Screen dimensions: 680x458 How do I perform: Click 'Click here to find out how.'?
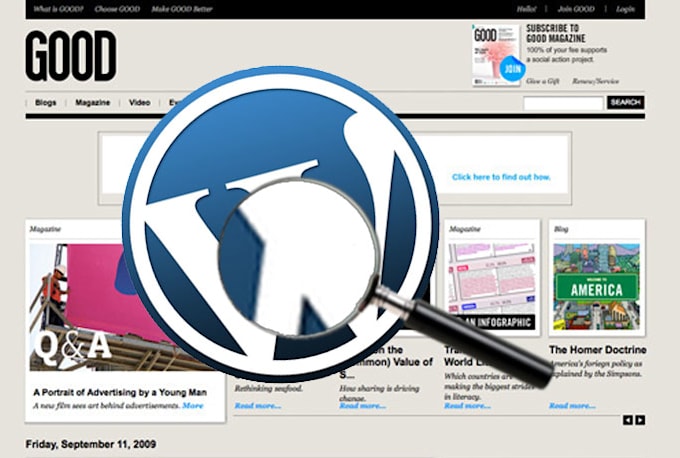(x=501, y=177)
